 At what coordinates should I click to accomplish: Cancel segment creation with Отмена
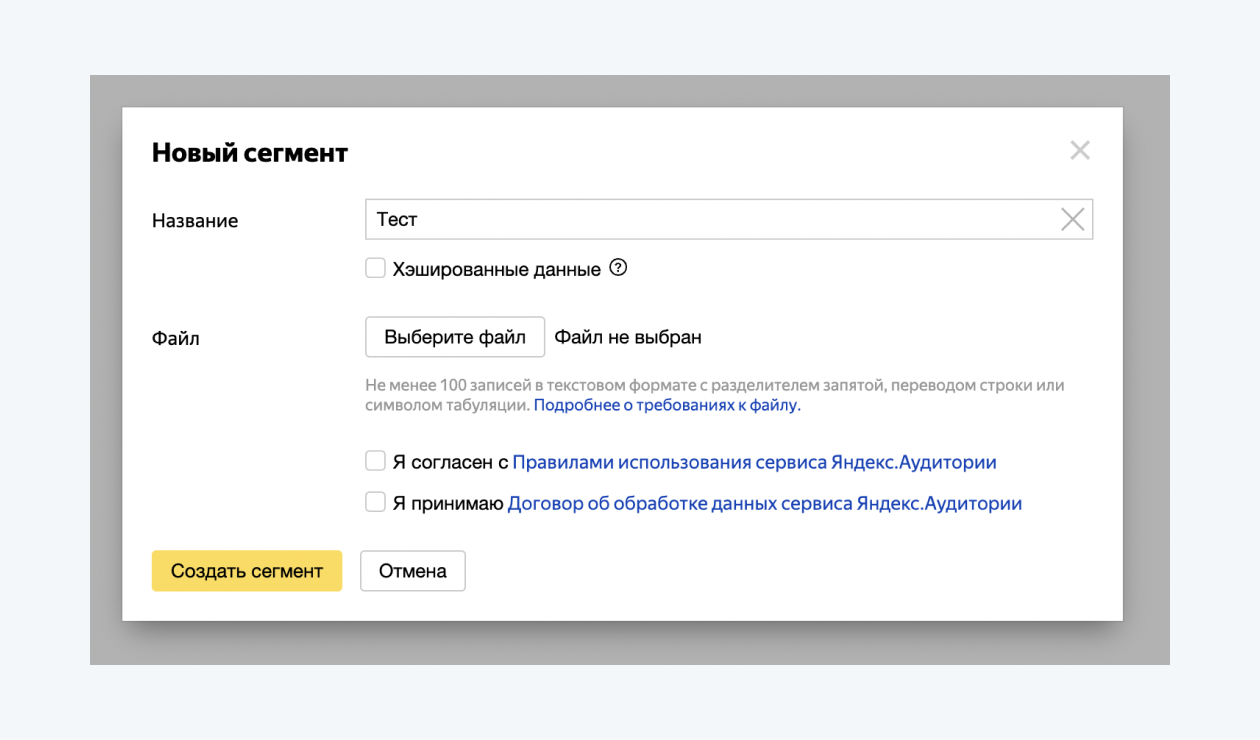412,570
